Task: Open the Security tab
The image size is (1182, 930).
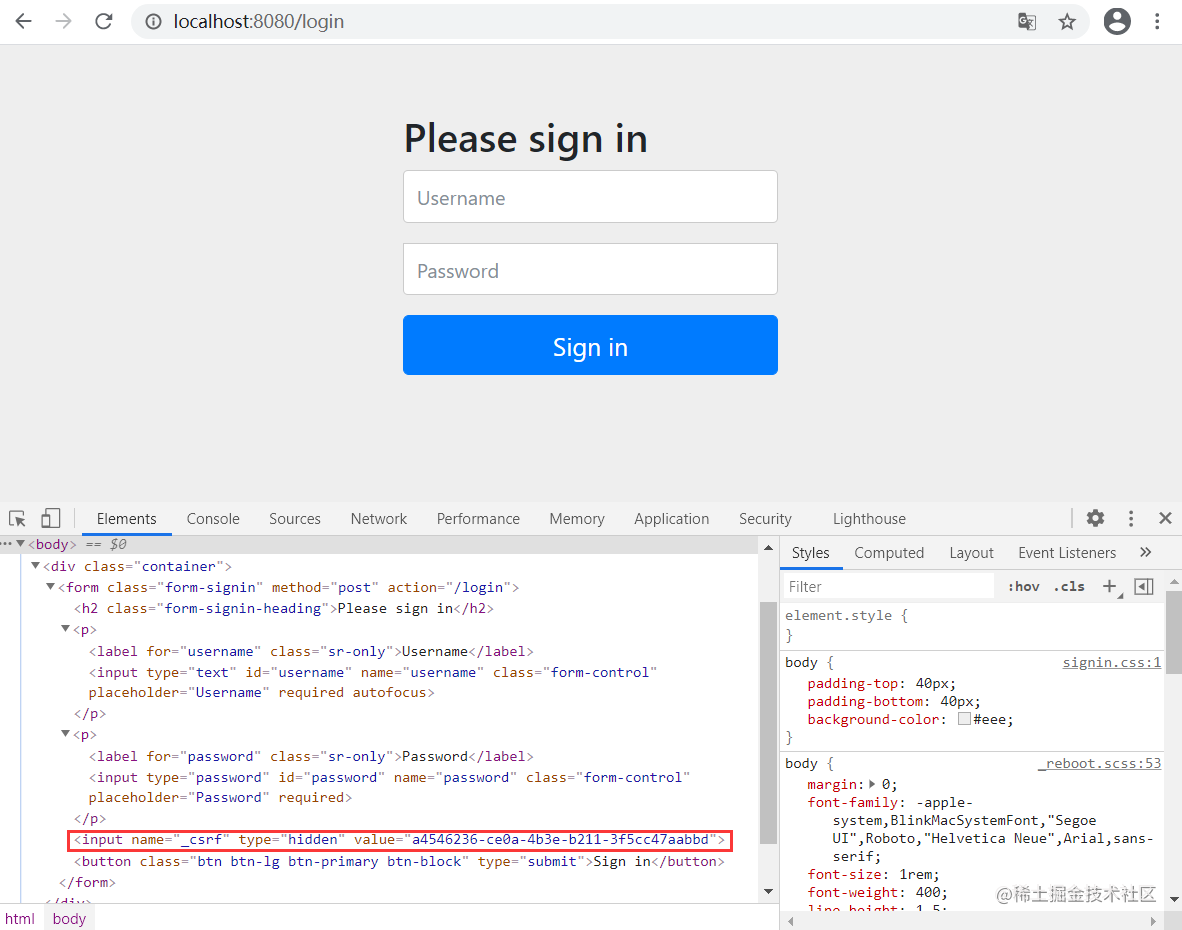Action: coord(765,519)
